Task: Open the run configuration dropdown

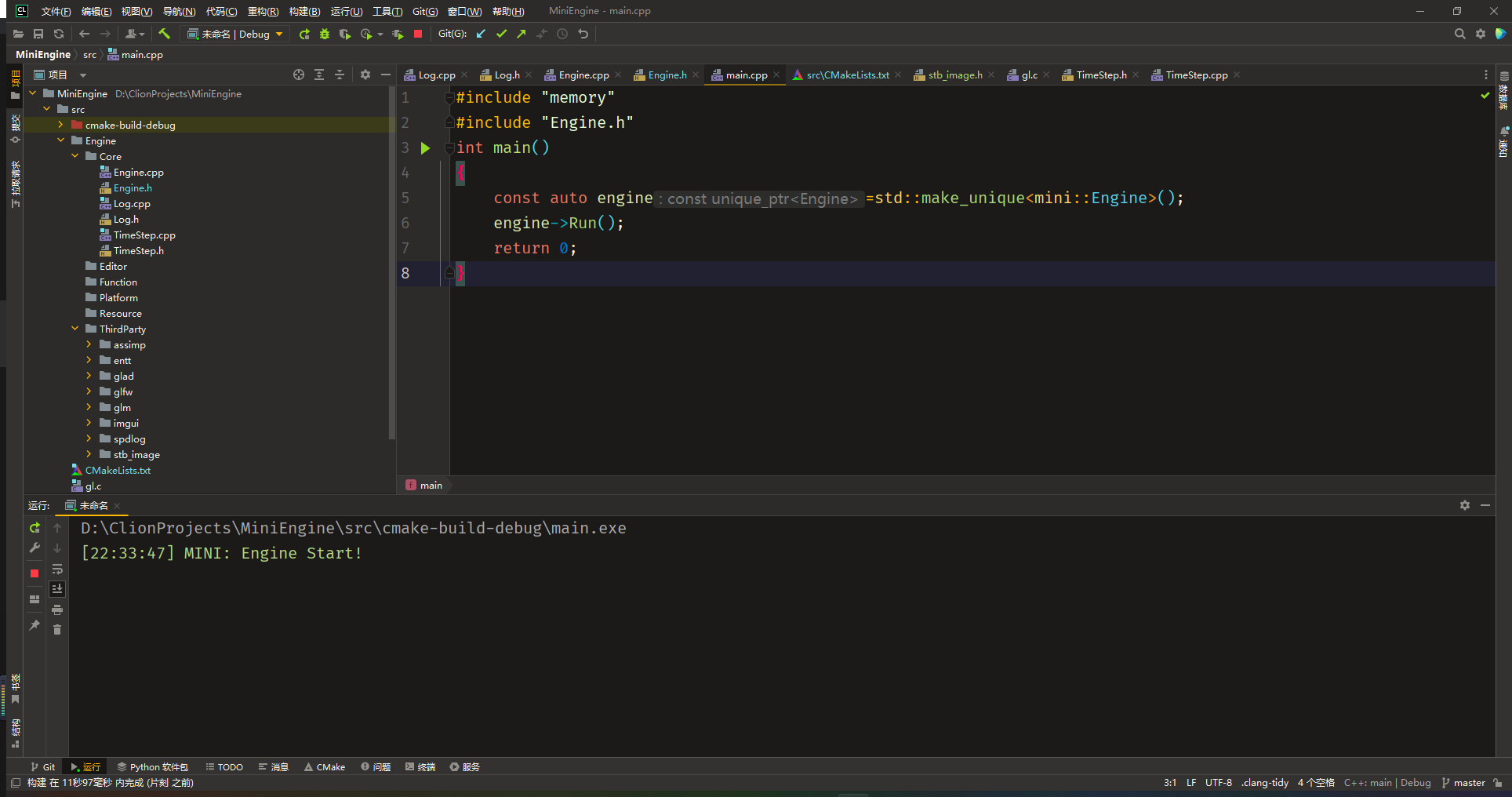Action: (236, 34)
